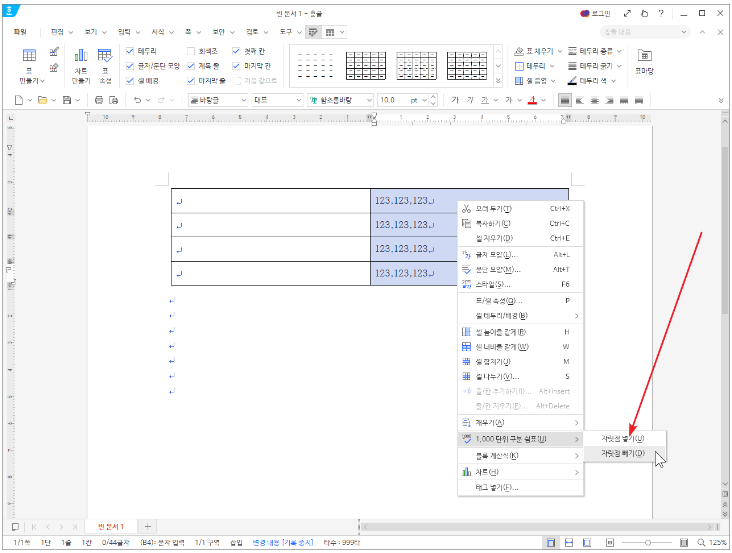Screen dimensions: 732x553
Task: Click the zoom slider in status bar
Action: (x=648, y=543)
